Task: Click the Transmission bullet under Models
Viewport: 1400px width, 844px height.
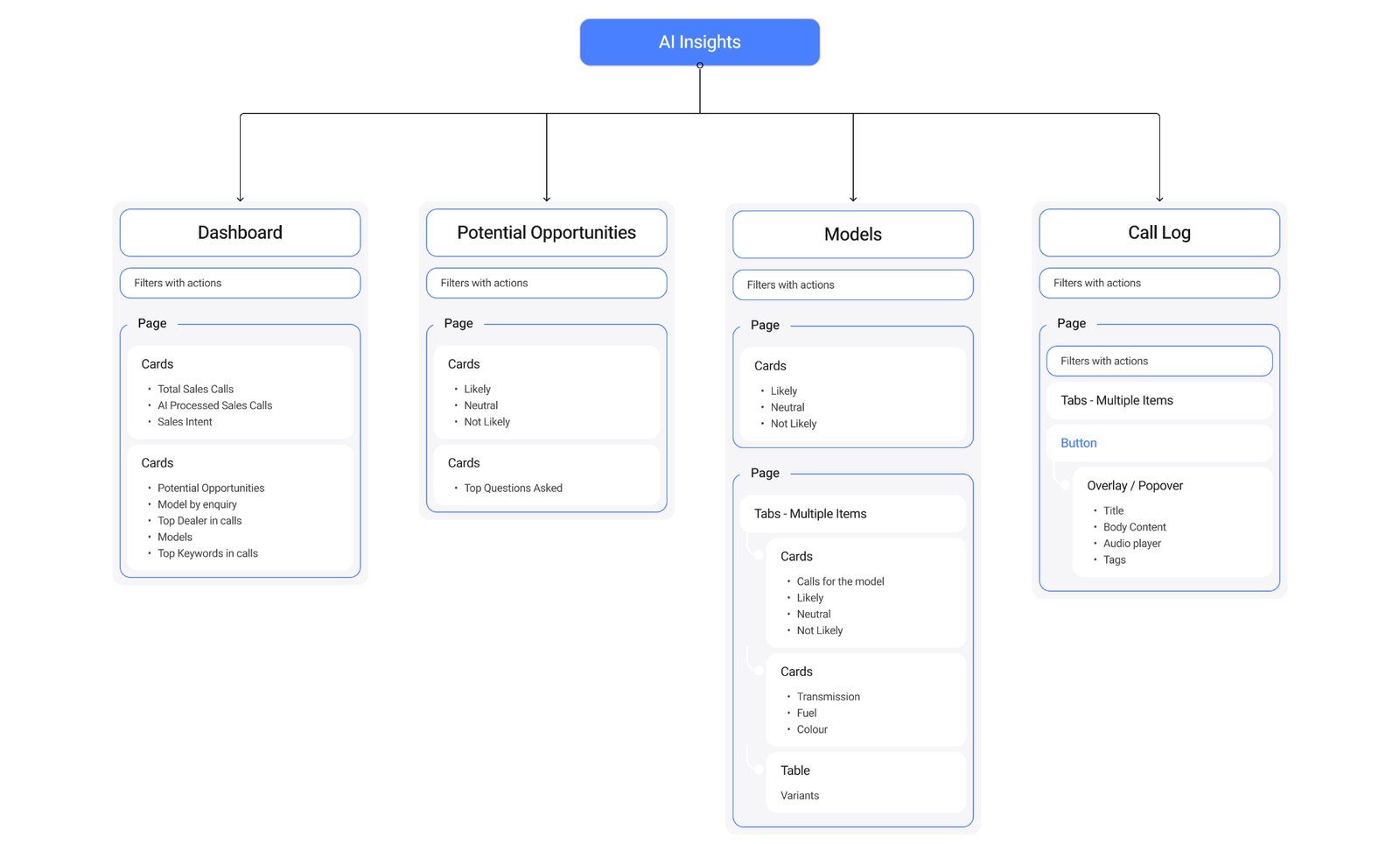Action: (828, 696)
